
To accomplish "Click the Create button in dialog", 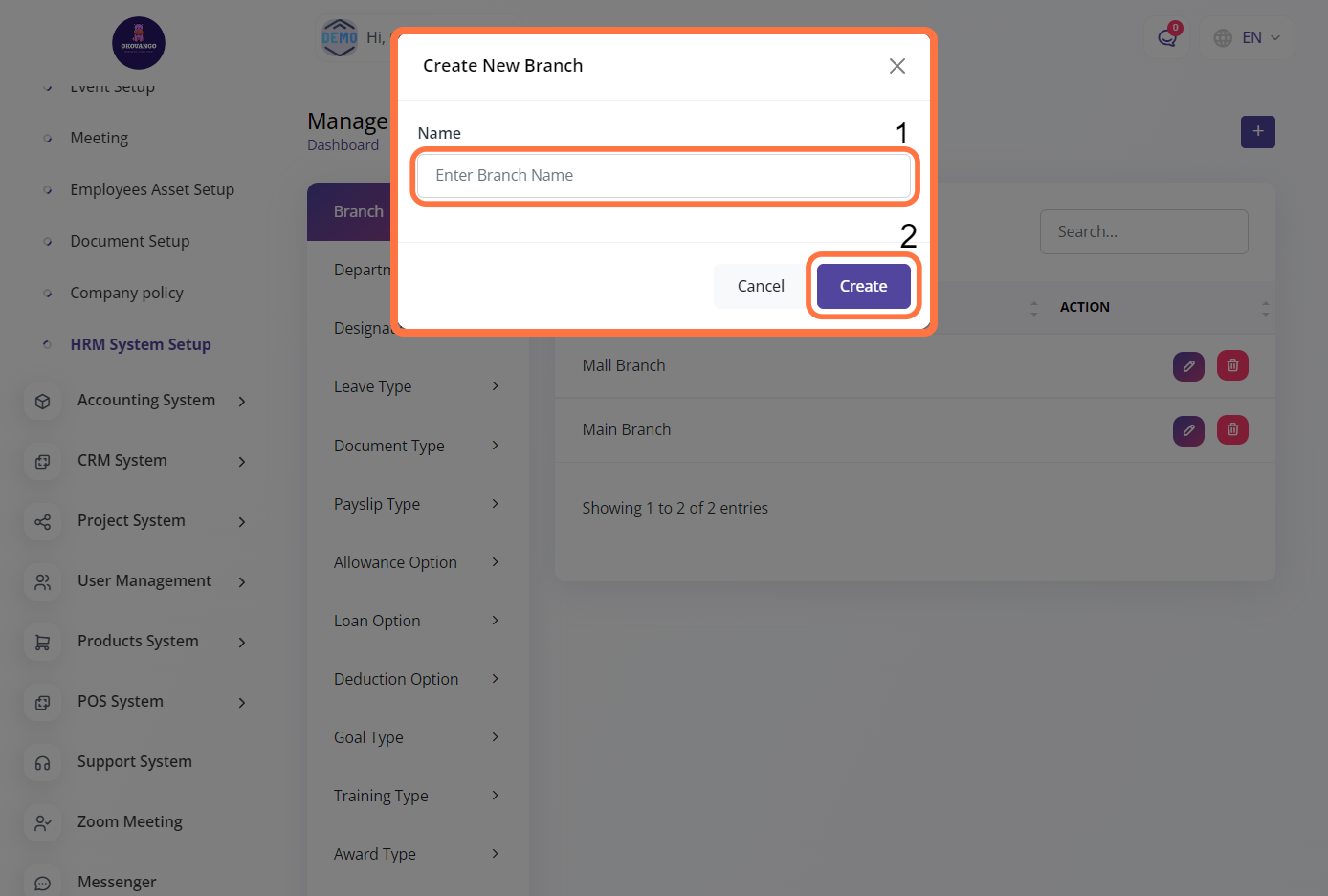I will pyautogui.click(x=863, y=286).
